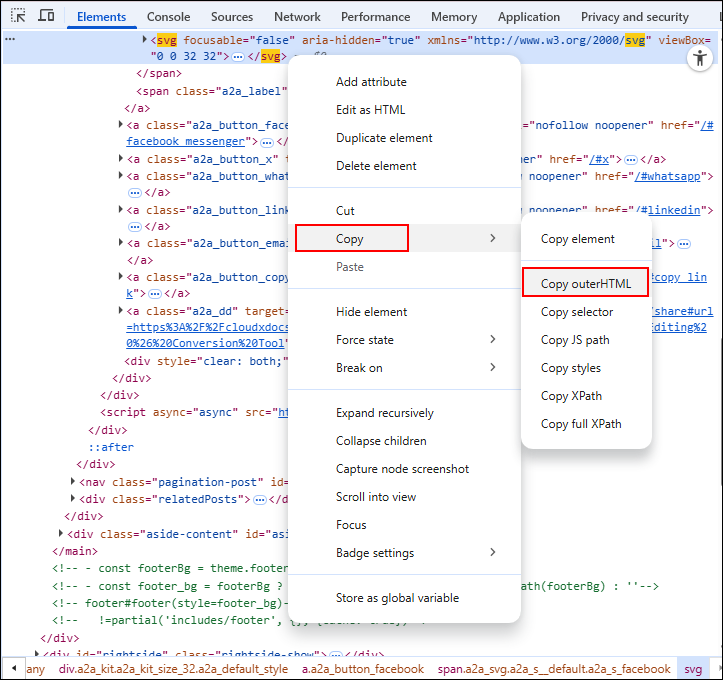Open the accessibility tree round button
Image resolution: width=723 pixels, height=680 pixels.
(x=699, y=58)
